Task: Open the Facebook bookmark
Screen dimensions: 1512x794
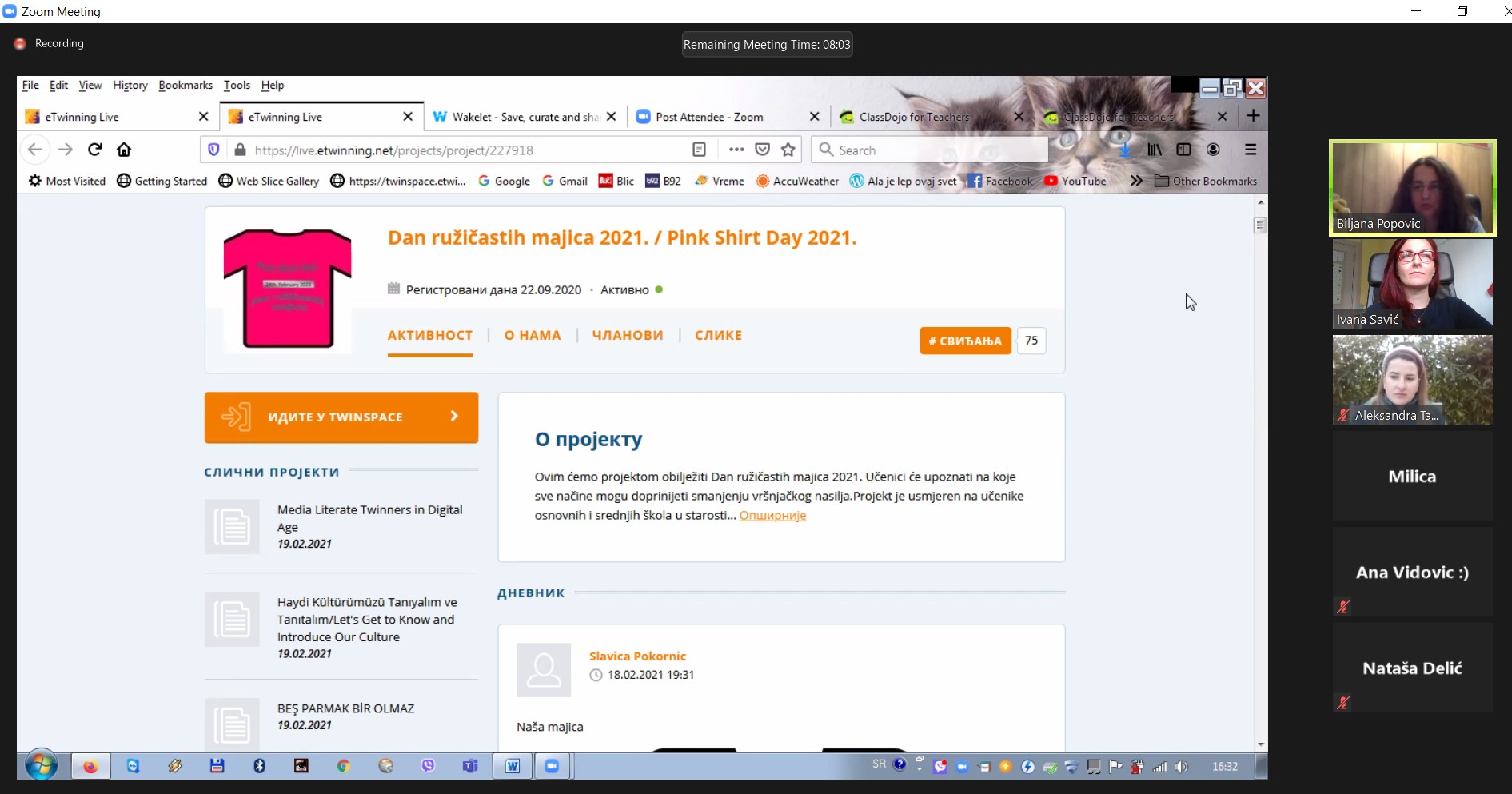Action: (x=1000, y=181)
